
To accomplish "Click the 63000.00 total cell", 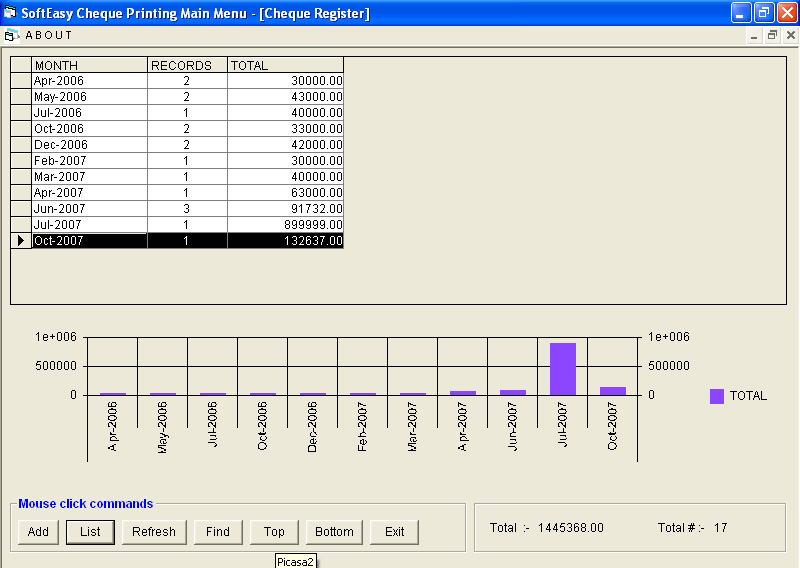I will tap(285, 192).
